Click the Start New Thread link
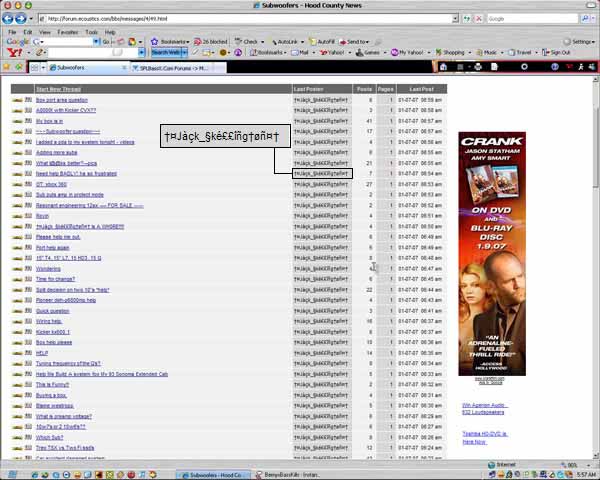The height and width of the screenshot is (480, 600). [x=58, y=89]
